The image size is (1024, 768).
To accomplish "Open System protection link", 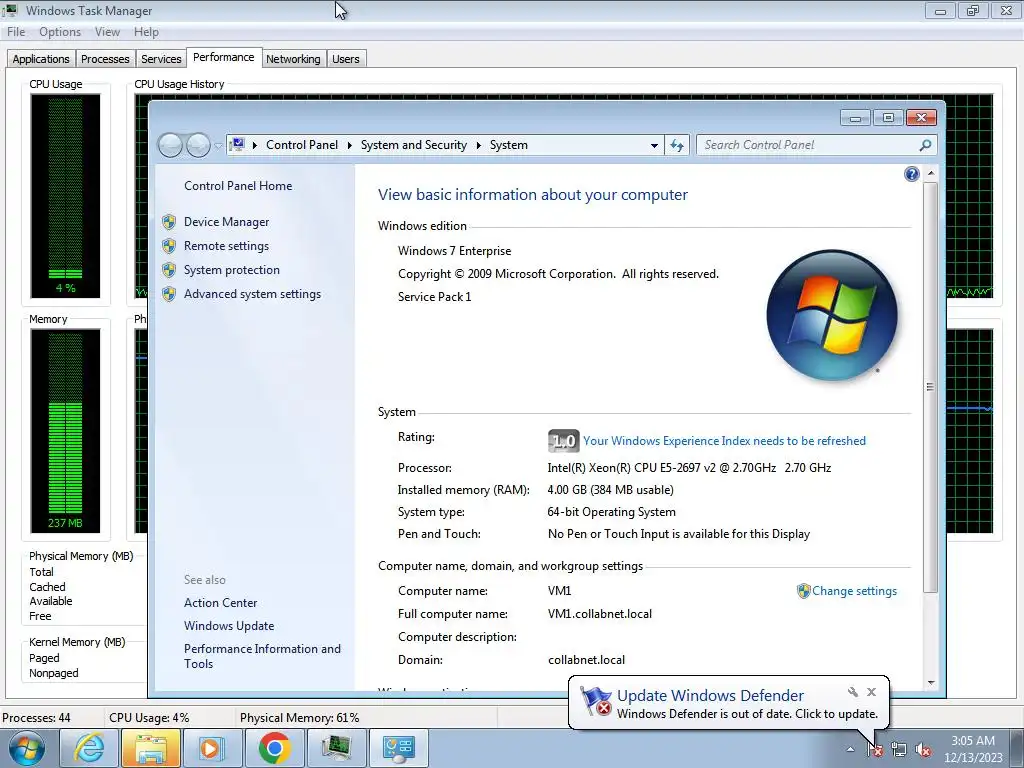I will click(231, 270).
